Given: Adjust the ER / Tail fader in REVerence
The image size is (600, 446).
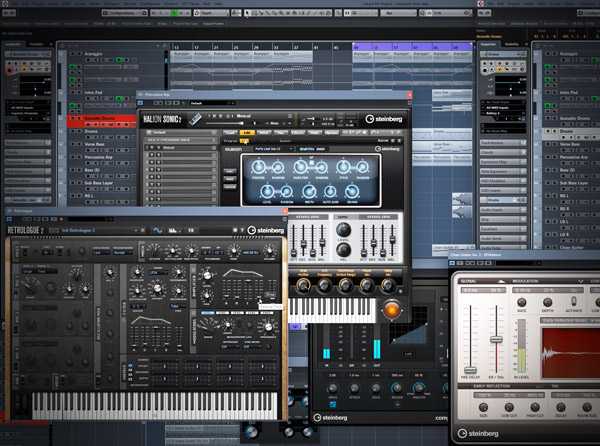Looking at the screenshot, I should click(496, 339).
